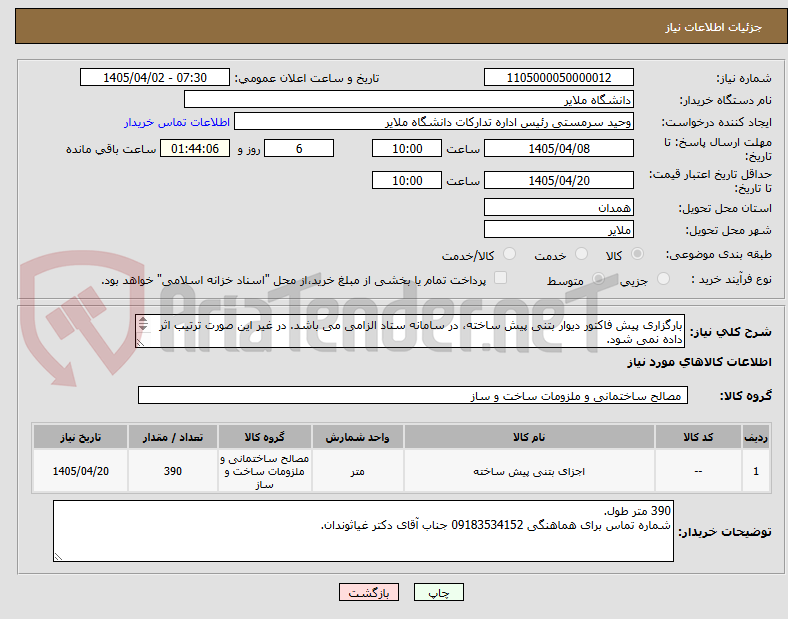
Task: Click the بازگشت back button
Action: [369, 592]
